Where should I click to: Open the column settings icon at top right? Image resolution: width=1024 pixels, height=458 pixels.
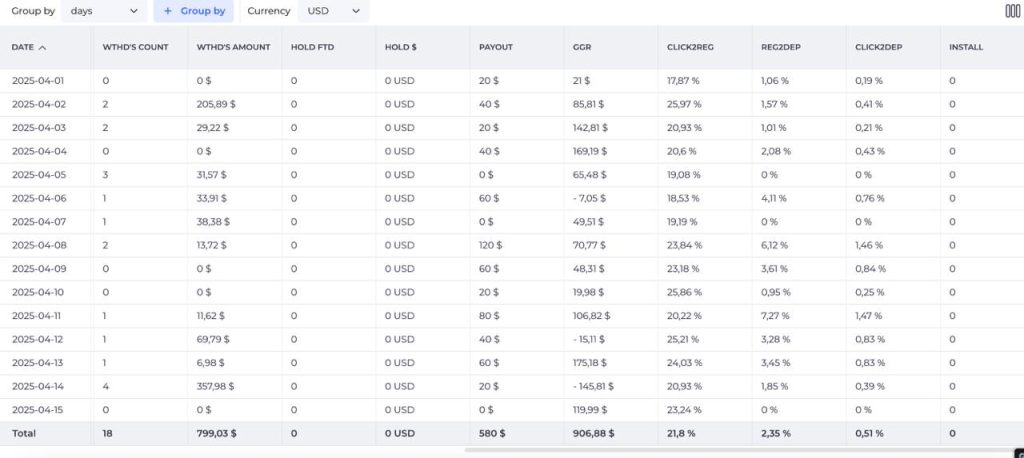point(1012,11)
